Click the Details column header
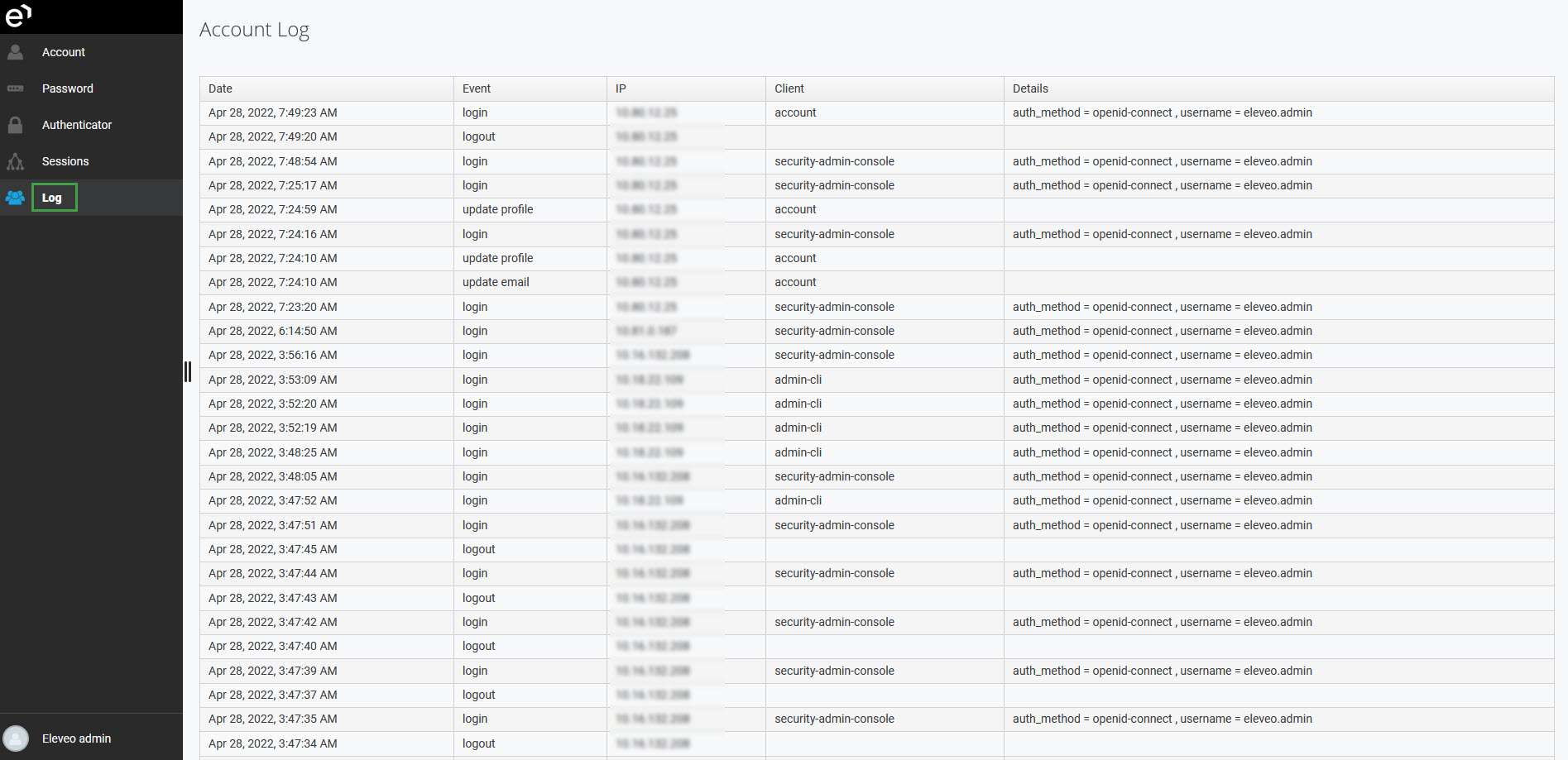 [1030, 88]
